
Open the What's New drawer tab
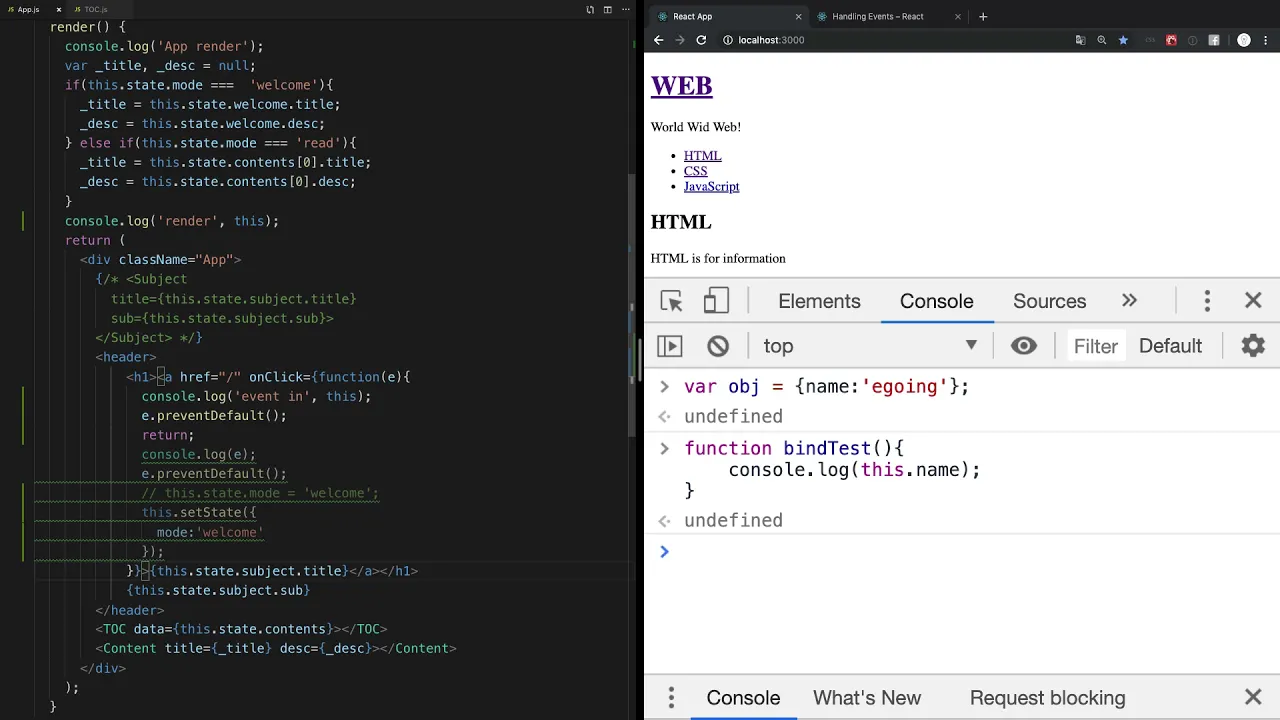click(x=867, y=698)
